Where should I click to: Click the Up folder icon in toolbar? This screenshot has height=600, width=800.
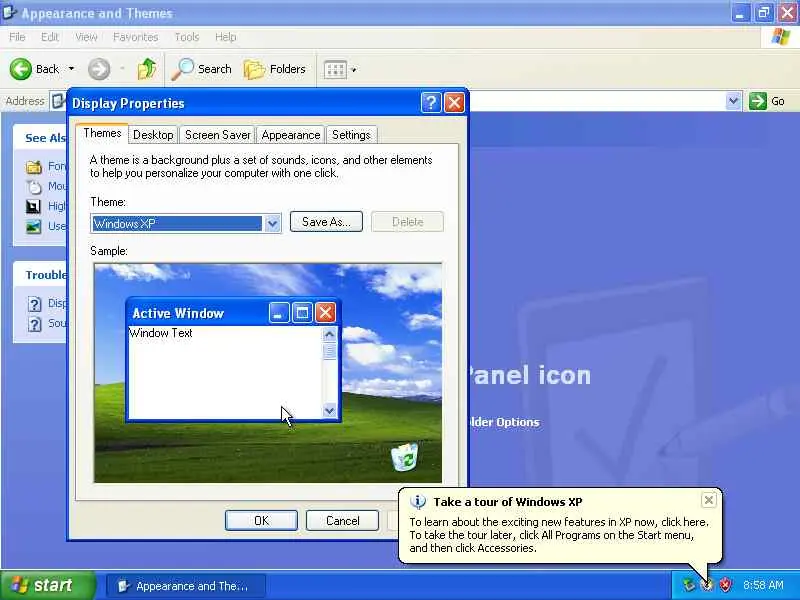pos(147,69)
